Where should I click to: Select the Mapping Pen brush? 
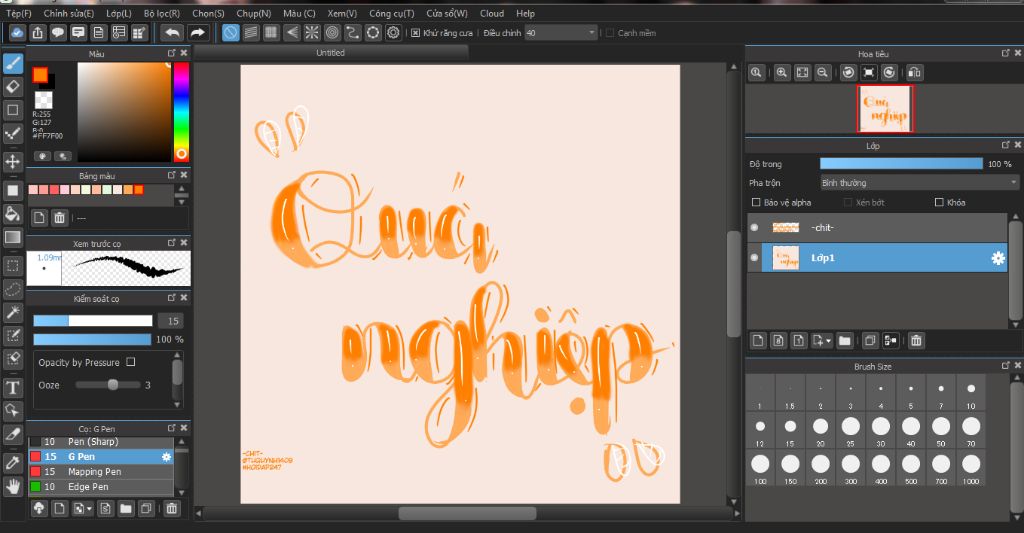tap(94, 471)
